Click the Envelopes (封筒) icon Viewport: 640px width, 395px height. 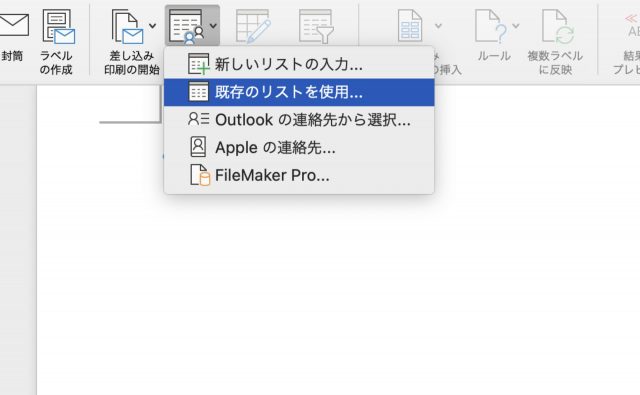pos(14,24)
